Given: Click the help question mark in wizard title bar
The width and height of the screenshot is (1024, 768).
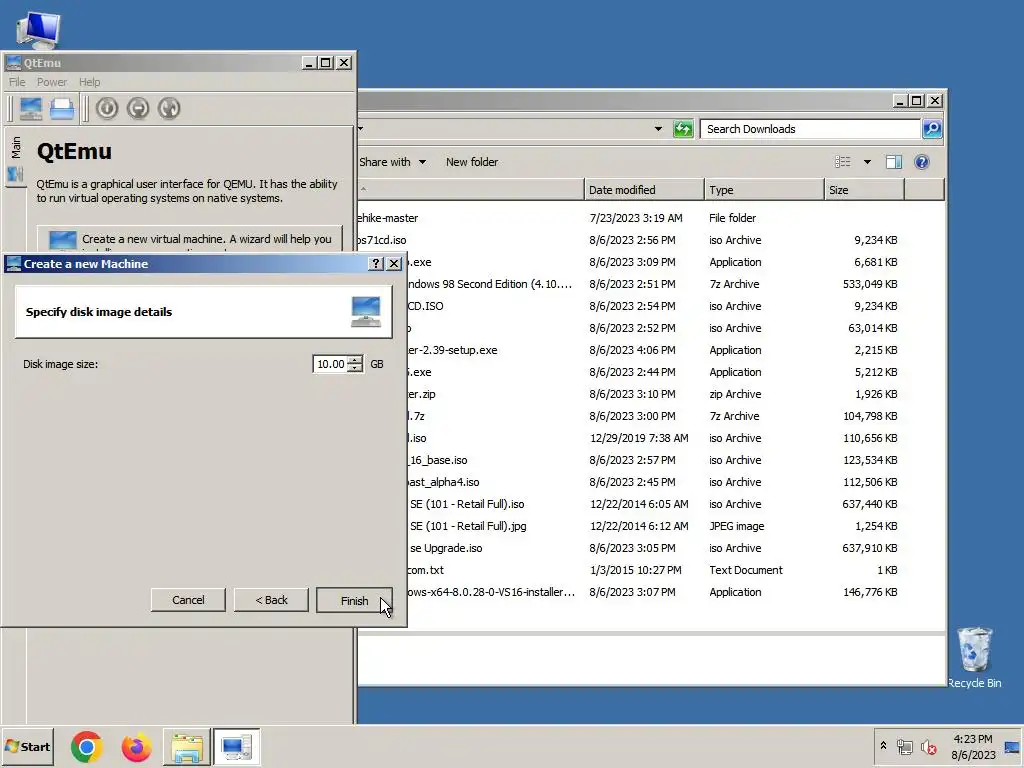Looking at the screenshot, I should 376,264.
